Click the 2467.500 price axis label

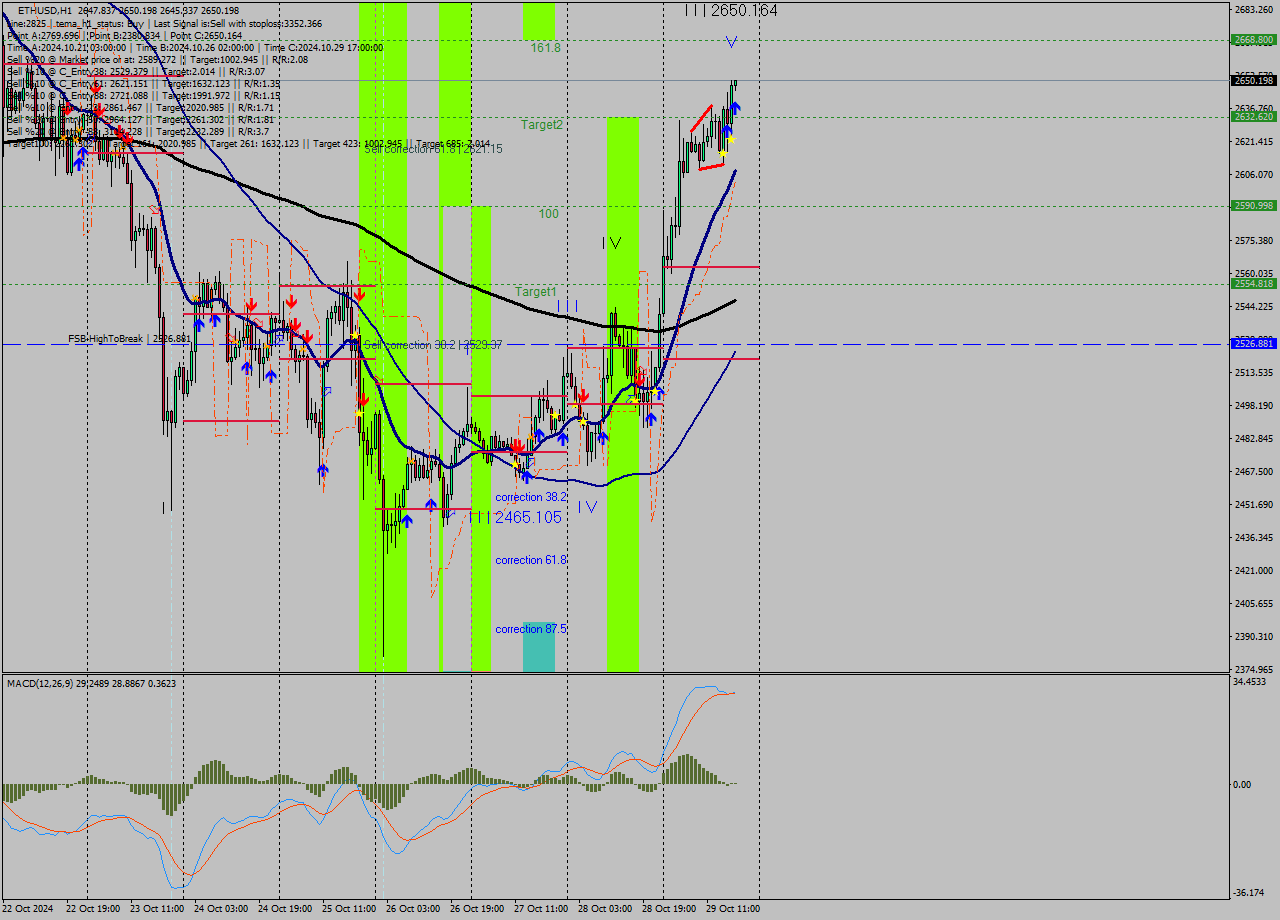pyautogui.click(x=1254, y=472)
